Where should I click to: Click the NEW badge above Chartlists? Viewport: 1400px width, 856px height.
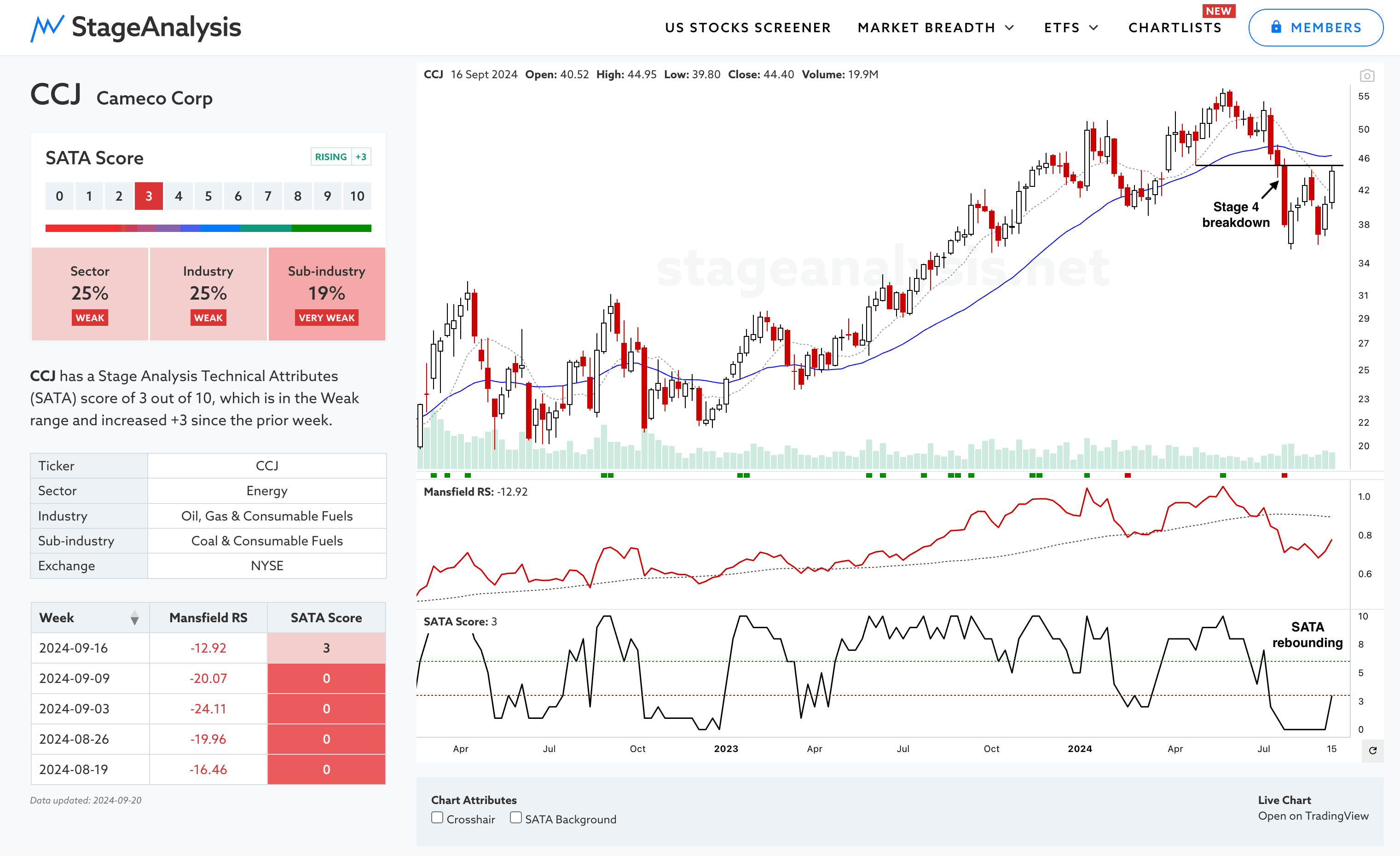tap(1218, 11)
